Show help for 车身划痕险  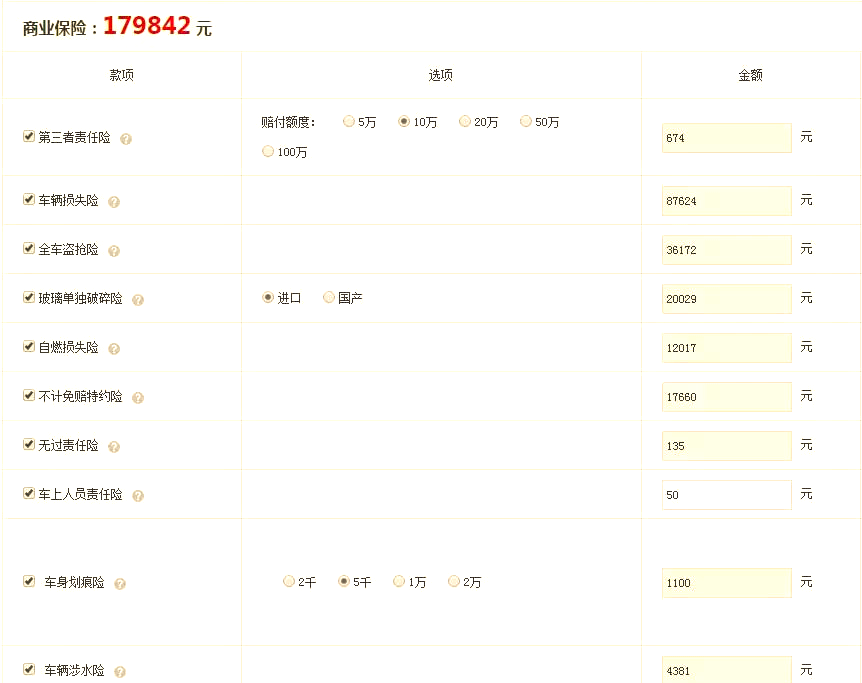[x=120, y=583]
